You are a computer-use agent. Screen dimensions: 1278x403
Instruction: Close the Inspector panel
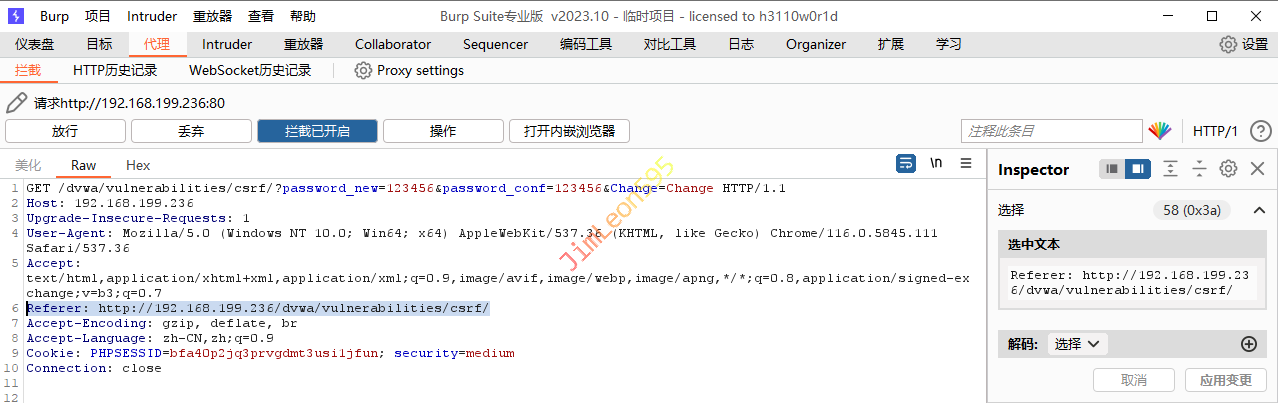1257,169
